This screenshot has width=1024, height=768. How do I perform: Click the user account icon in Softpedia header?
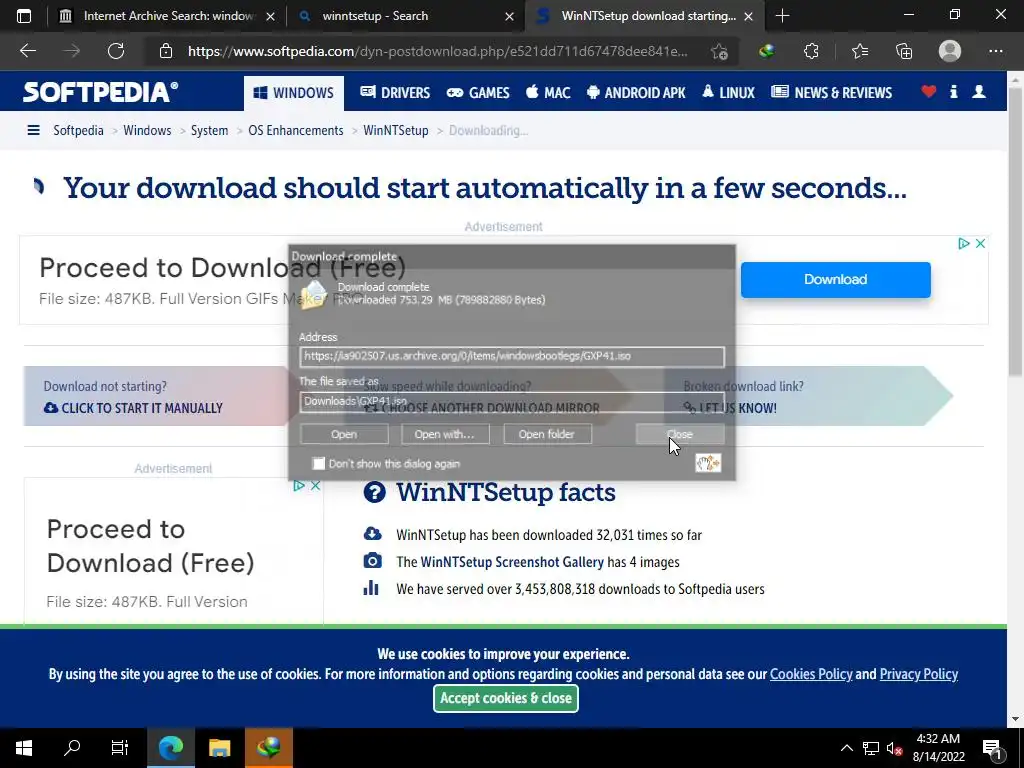[979, 92]
